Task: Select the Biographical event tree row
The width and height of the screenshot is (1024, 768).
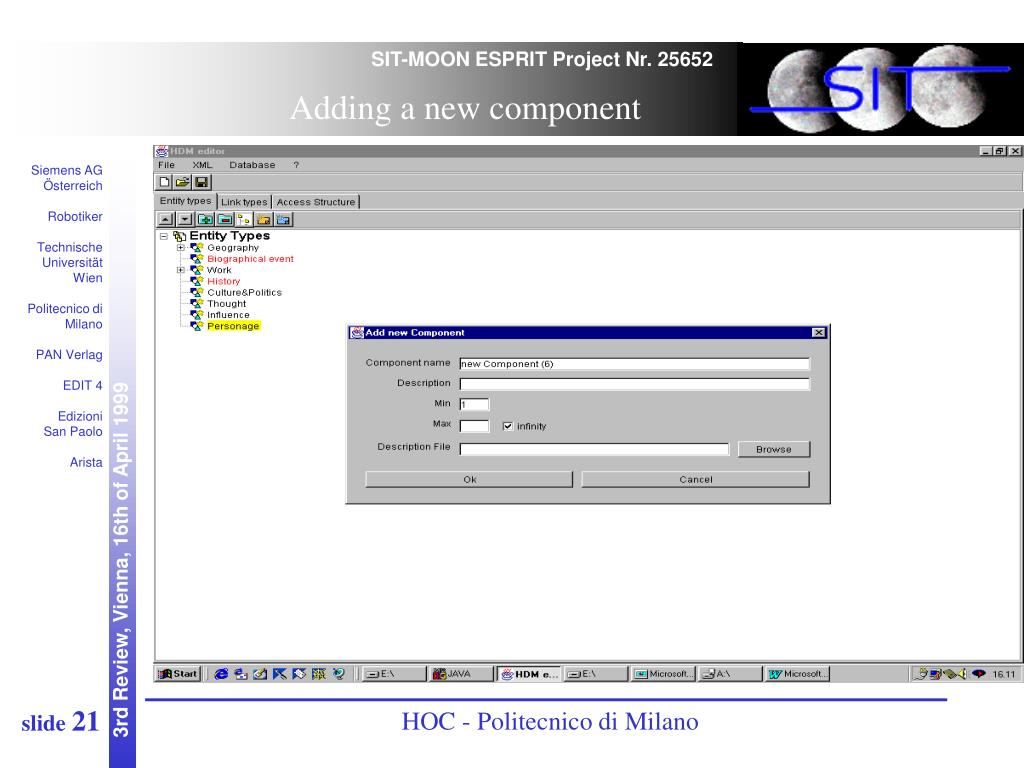Action: click(250, 259)
